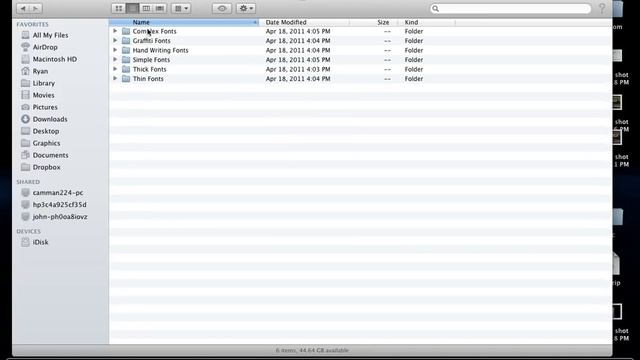Open AirDrop in the sidebar
Screen dimensions: 640x360
click(x=40, y=47)
